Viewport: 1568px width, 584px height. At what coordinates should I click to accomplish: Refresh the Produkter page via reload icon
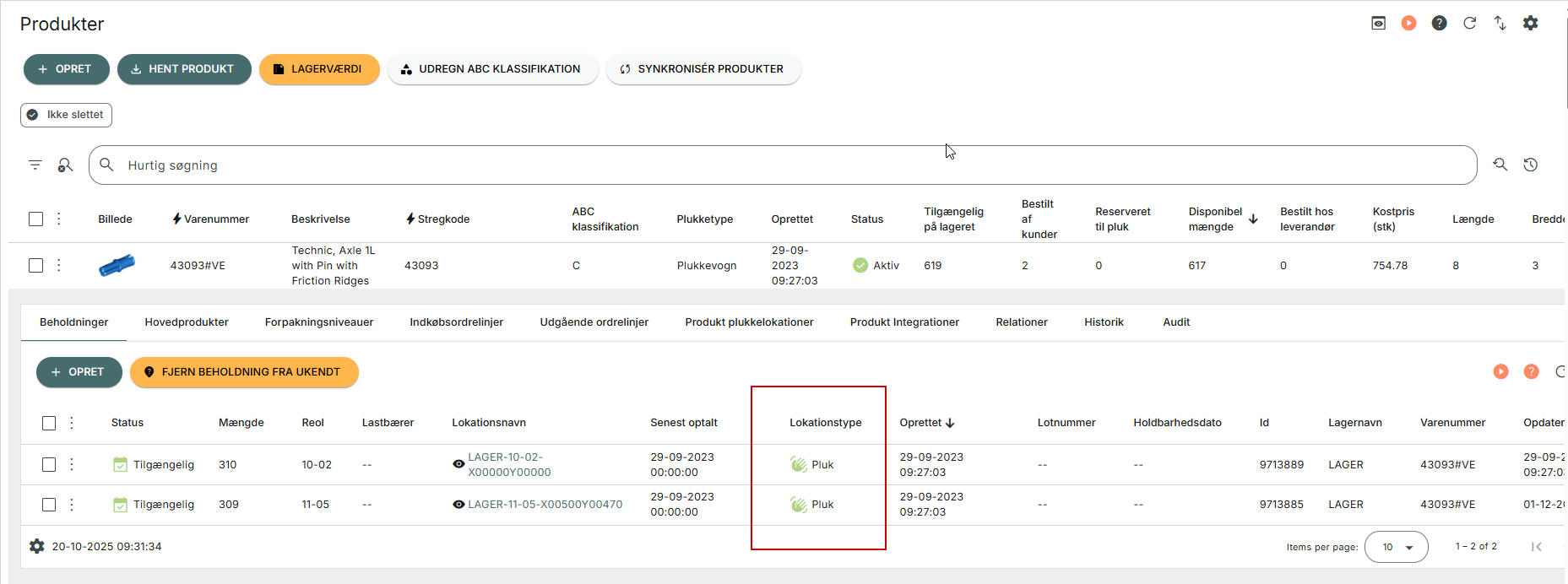(x=1469, y=23)
